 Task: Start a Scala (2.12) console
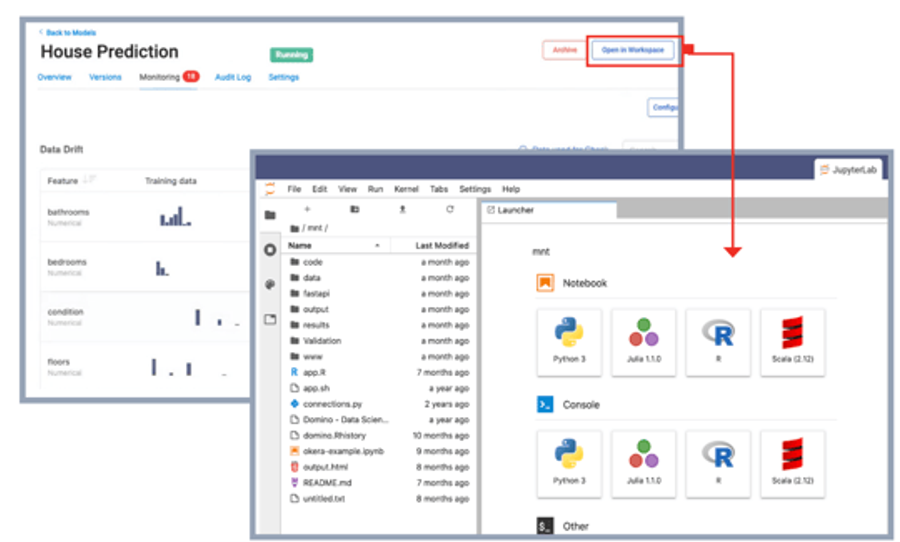[x=793, y=464]
